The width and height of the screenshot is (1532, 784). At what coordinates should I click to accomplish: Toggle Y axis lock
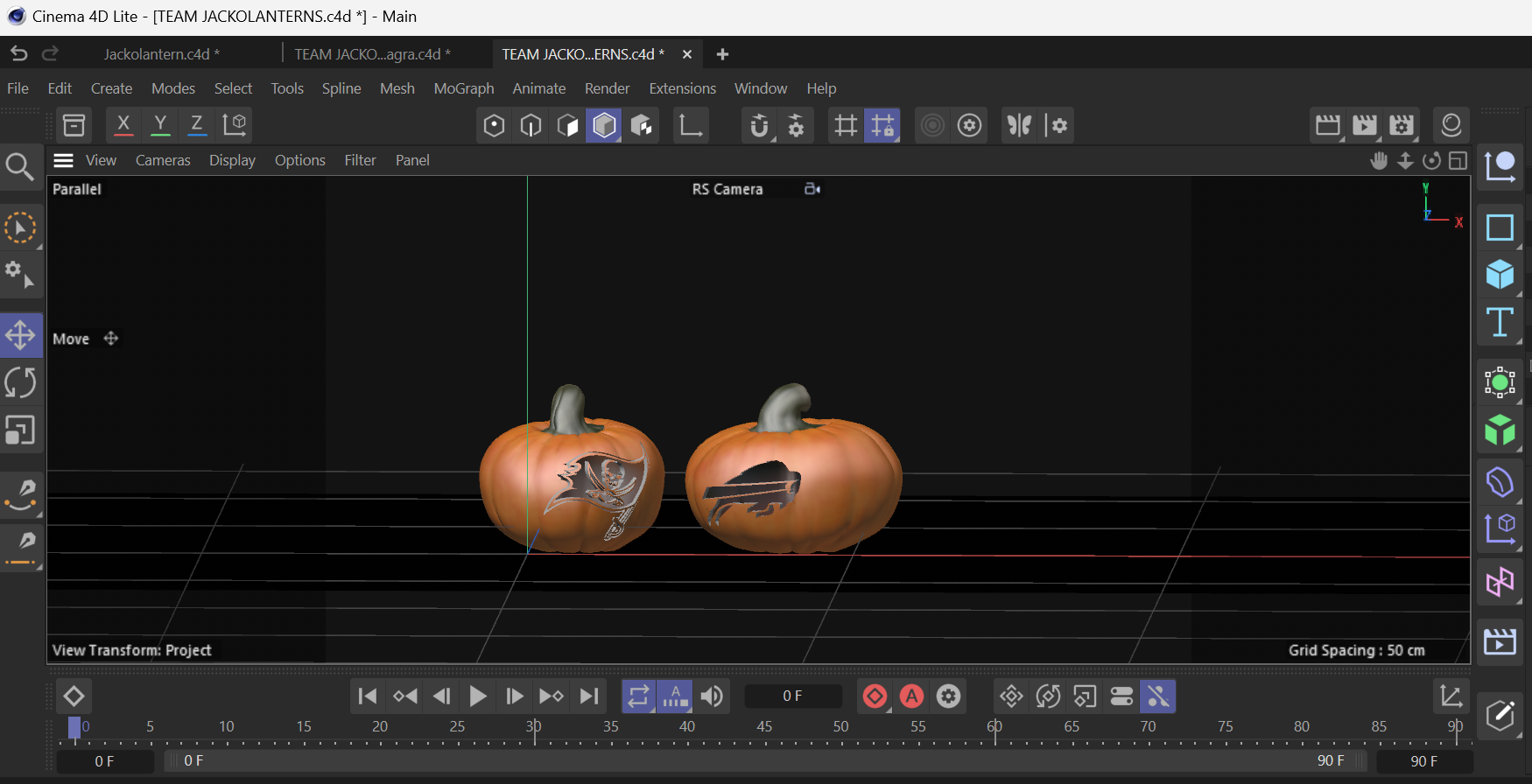(160, 125)
